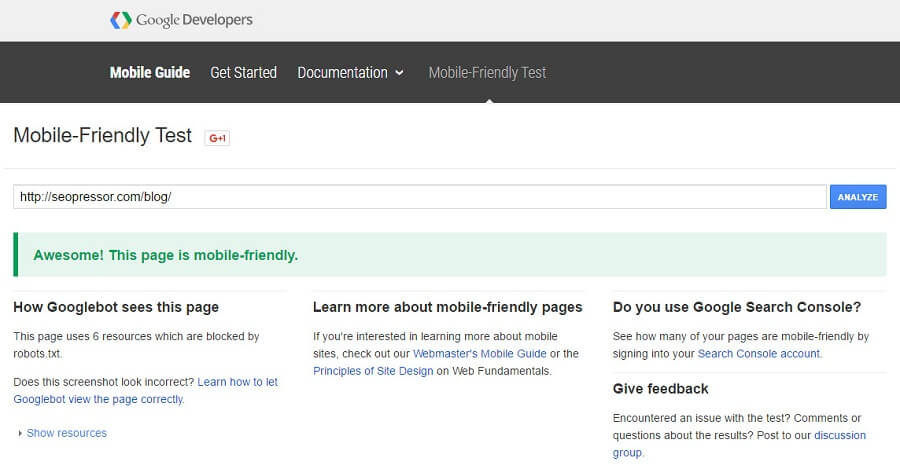Viewport: 900px width, 469px height.
Task: Follow the Principles of Site Design link
Action: click(373, 371)
